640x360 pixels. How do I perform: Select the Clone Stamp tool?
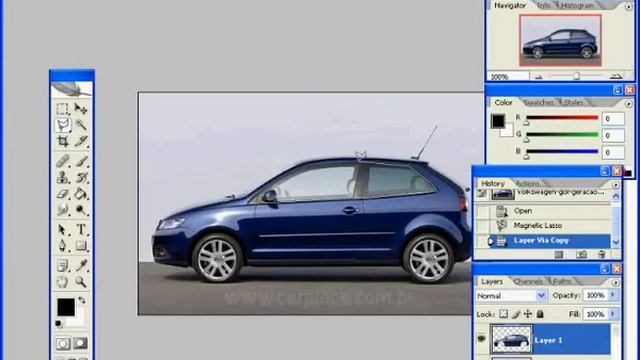click(x=62, y=177)
